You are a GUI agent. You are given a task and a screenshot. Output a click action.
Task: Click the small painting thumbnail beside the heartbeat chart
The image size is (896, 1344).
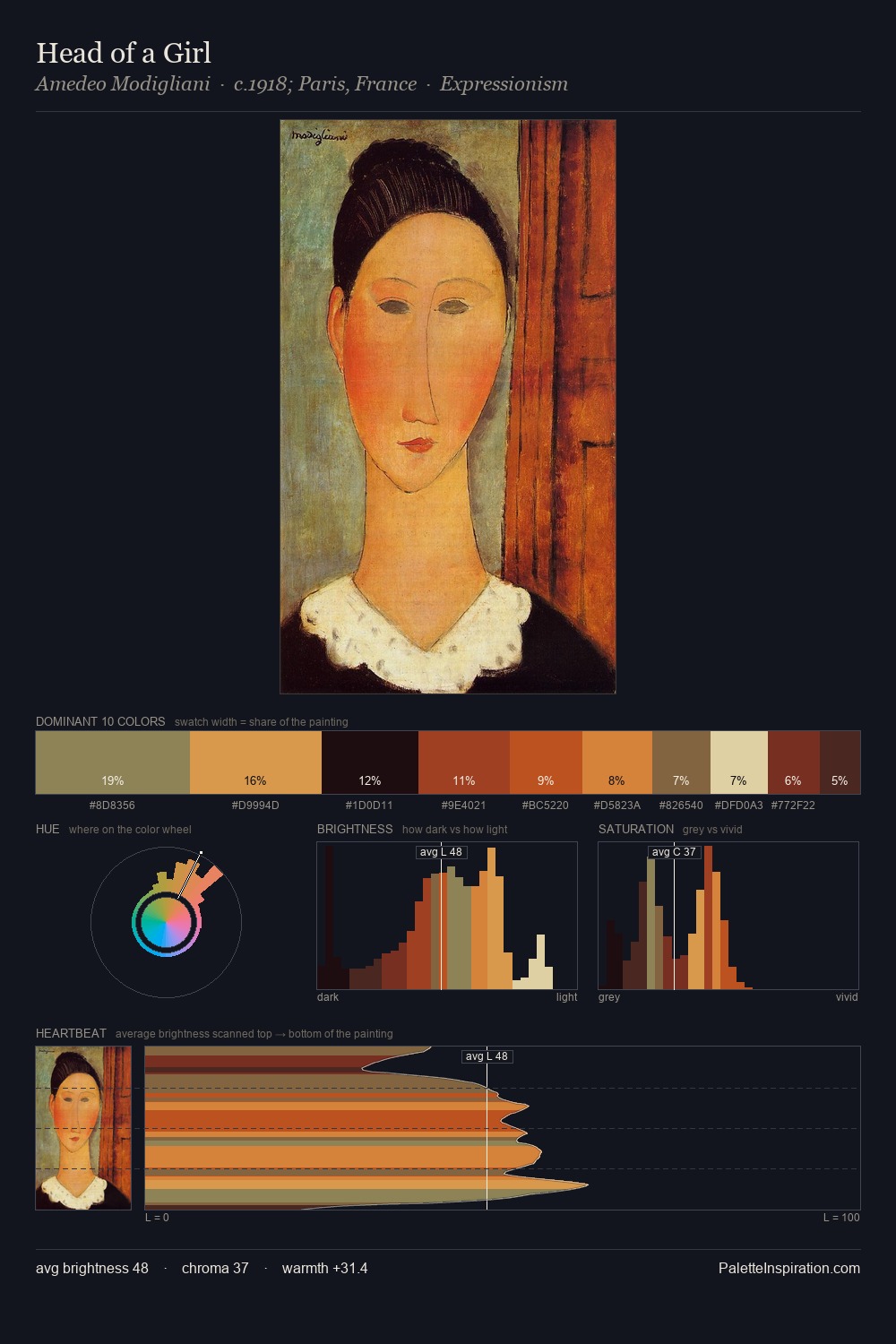83,1128
